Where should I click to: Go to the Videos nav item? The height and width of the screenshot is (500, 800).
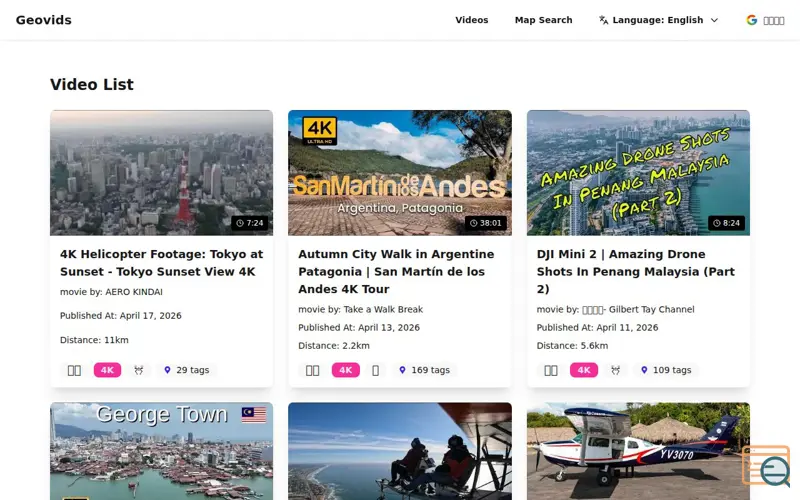pyautogui.click(x=471, y=20)
